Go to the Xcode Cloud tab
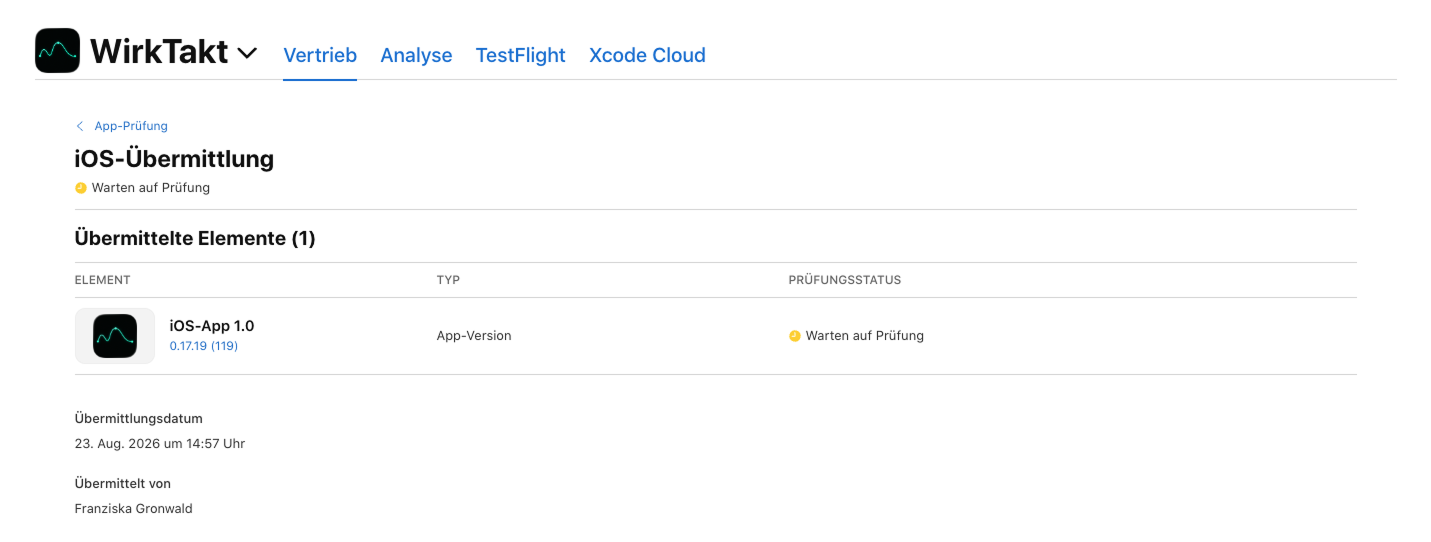The image size is (1431, 542). [x=647, y=55]
